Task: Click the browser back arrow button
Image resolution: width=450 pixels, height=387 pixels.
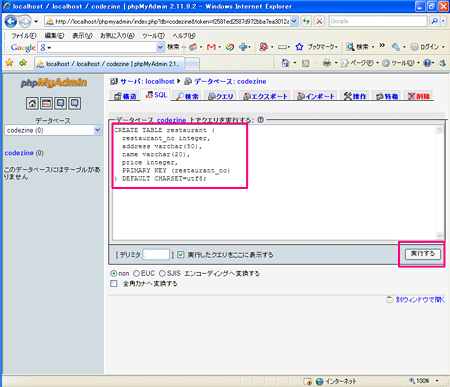Action: click(11, 22)
